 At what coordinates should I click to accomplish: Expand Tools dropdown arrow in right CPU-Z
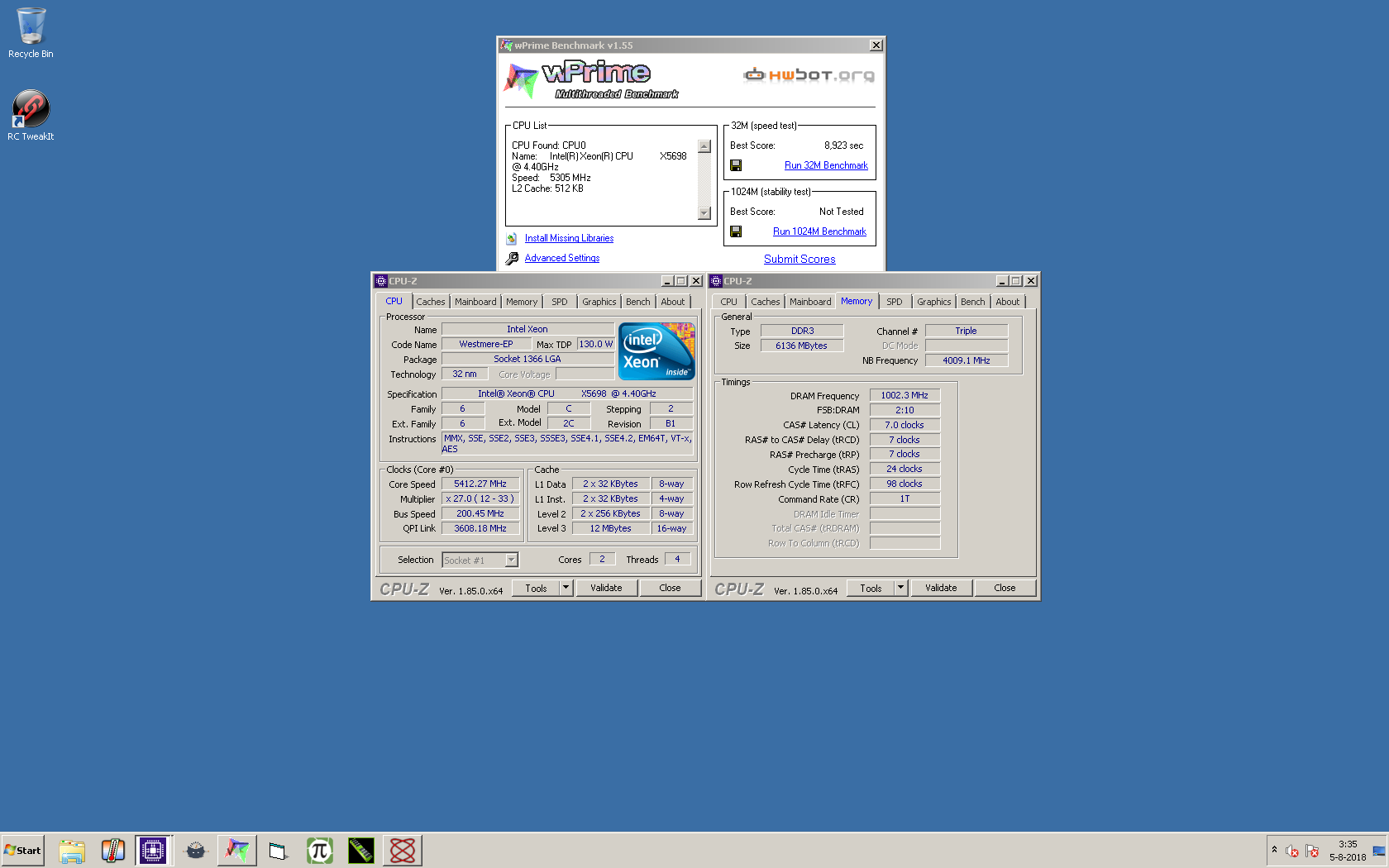click(901, 588)
